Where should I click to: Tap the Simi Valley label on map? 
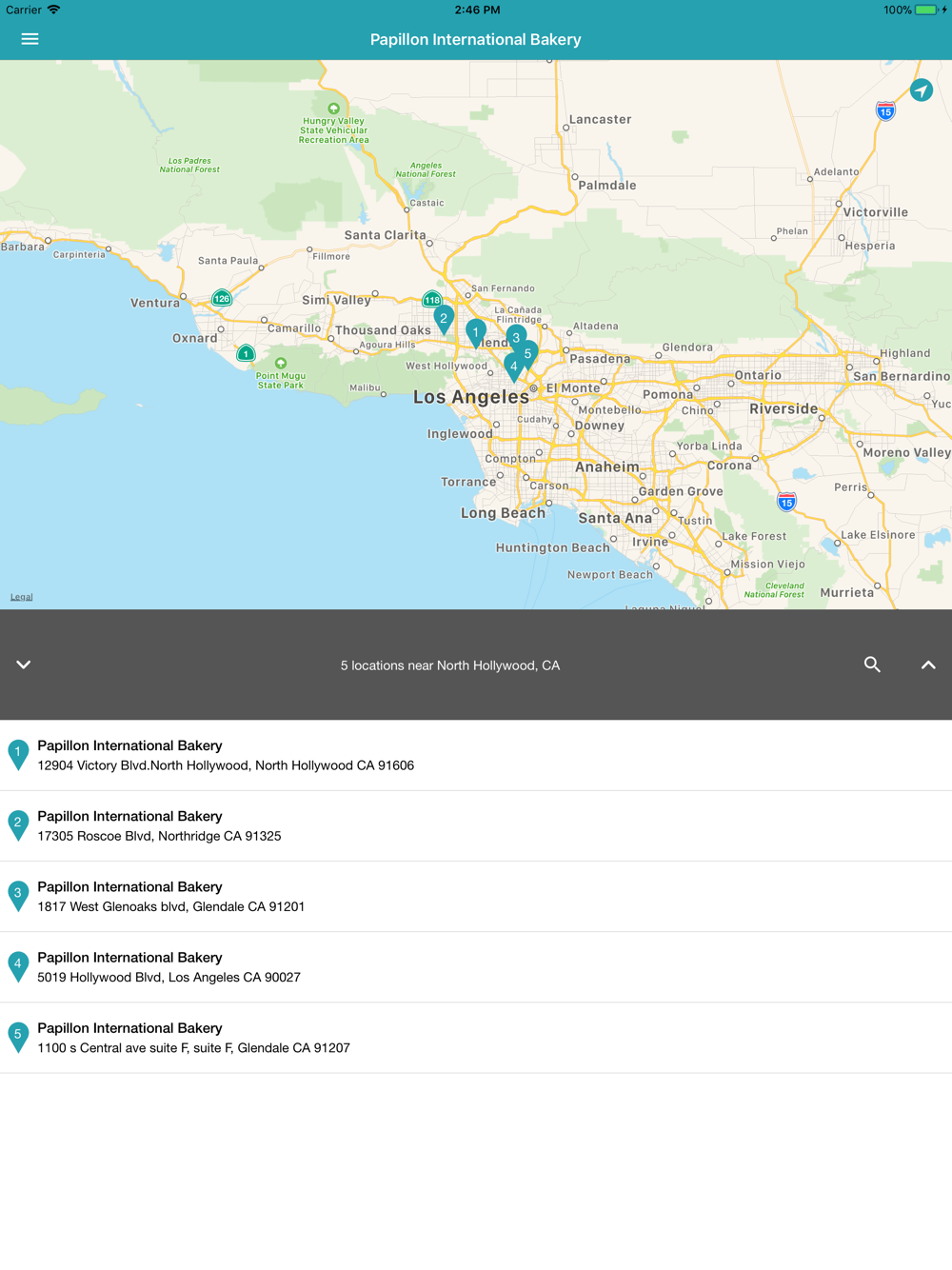click(x=336, y=300)
